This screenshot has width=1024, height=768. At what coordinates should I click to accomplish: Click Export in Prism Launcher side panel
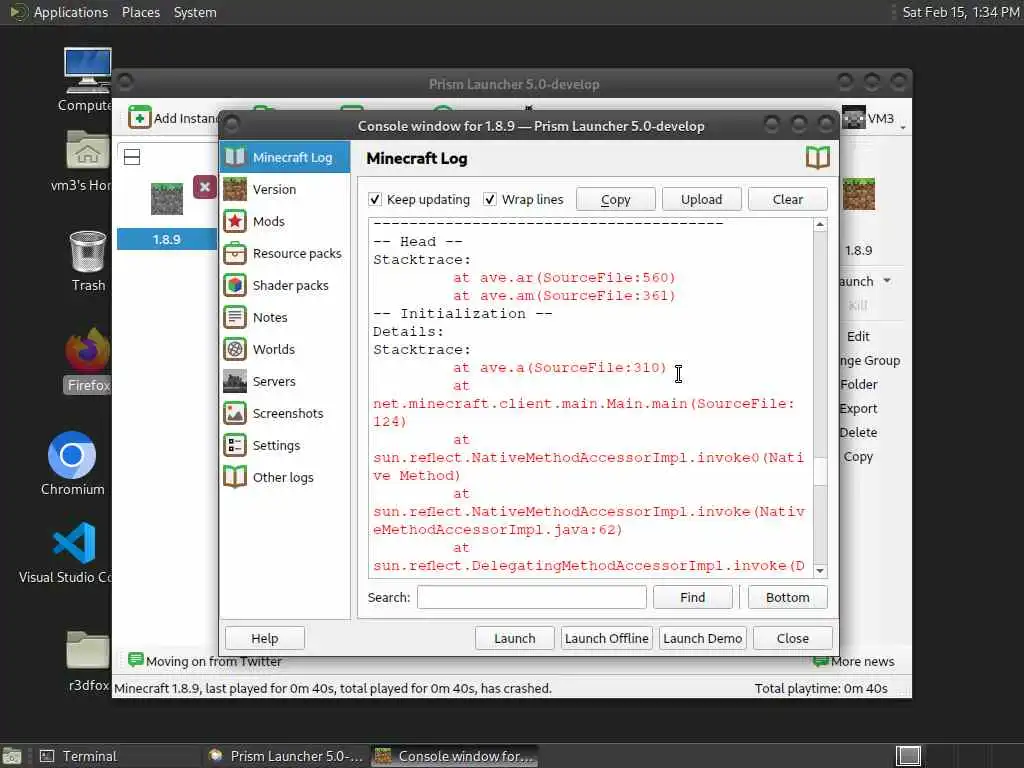coord(858,409)
